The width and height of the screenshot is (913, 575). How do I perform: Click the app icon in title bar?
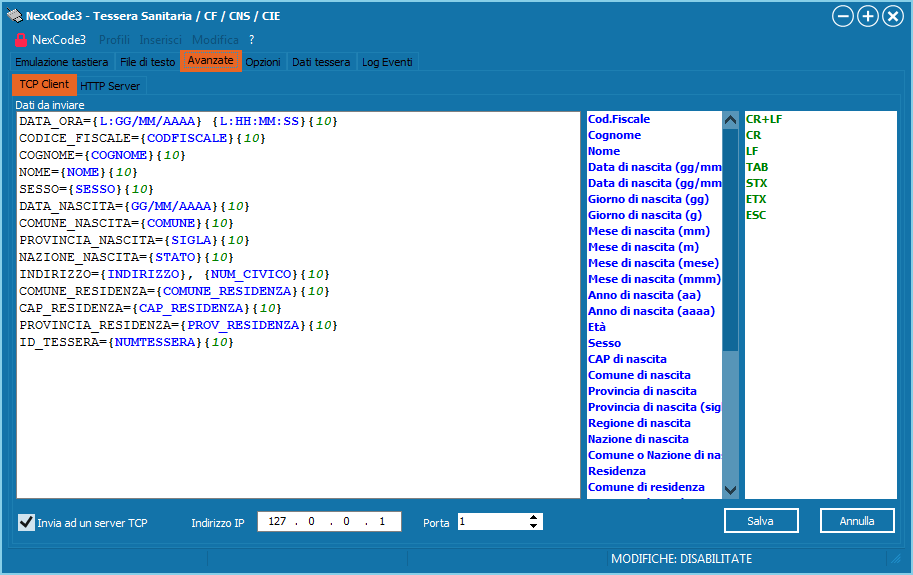14,16
